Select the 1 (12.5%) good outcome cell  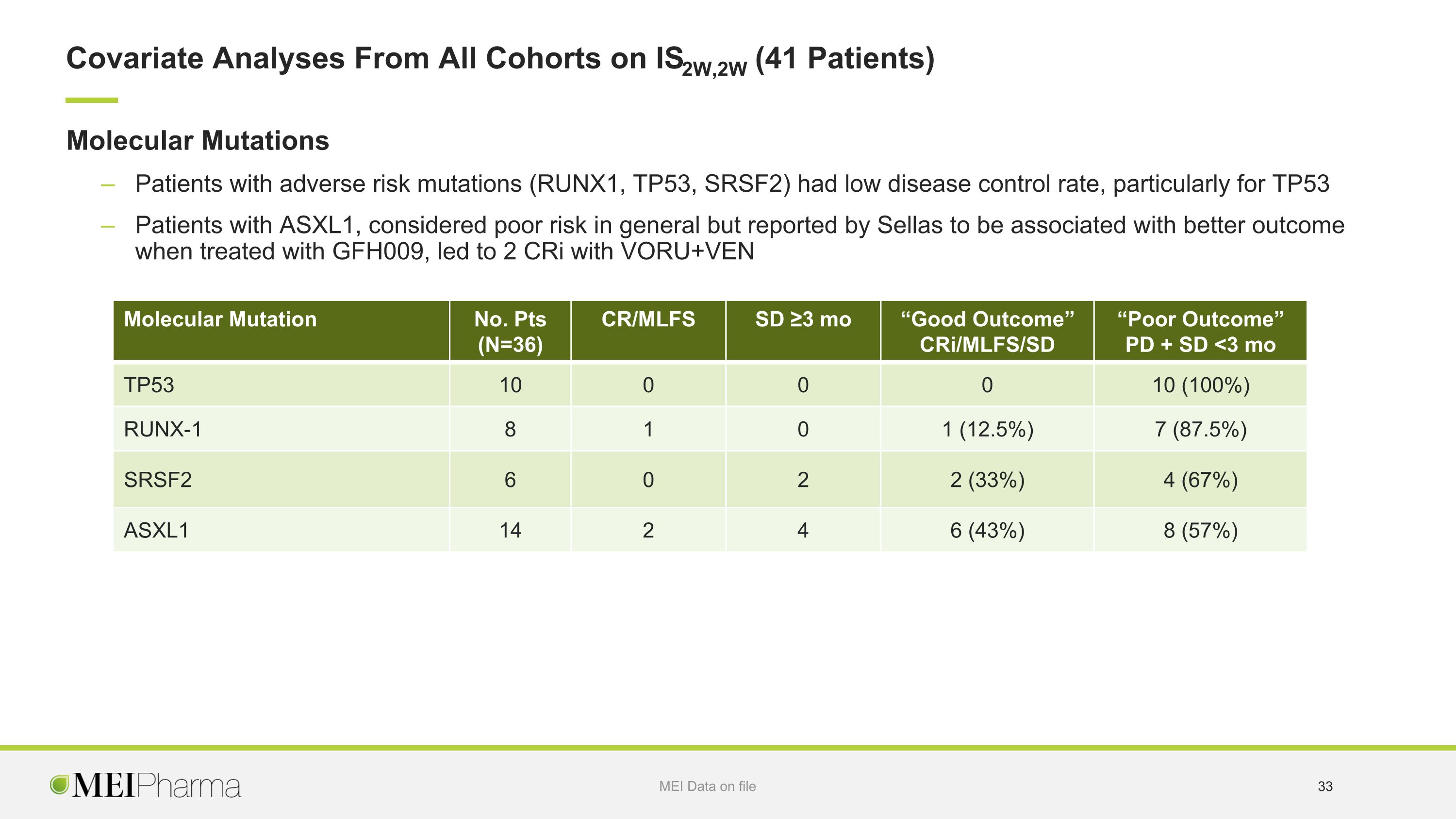987,429
